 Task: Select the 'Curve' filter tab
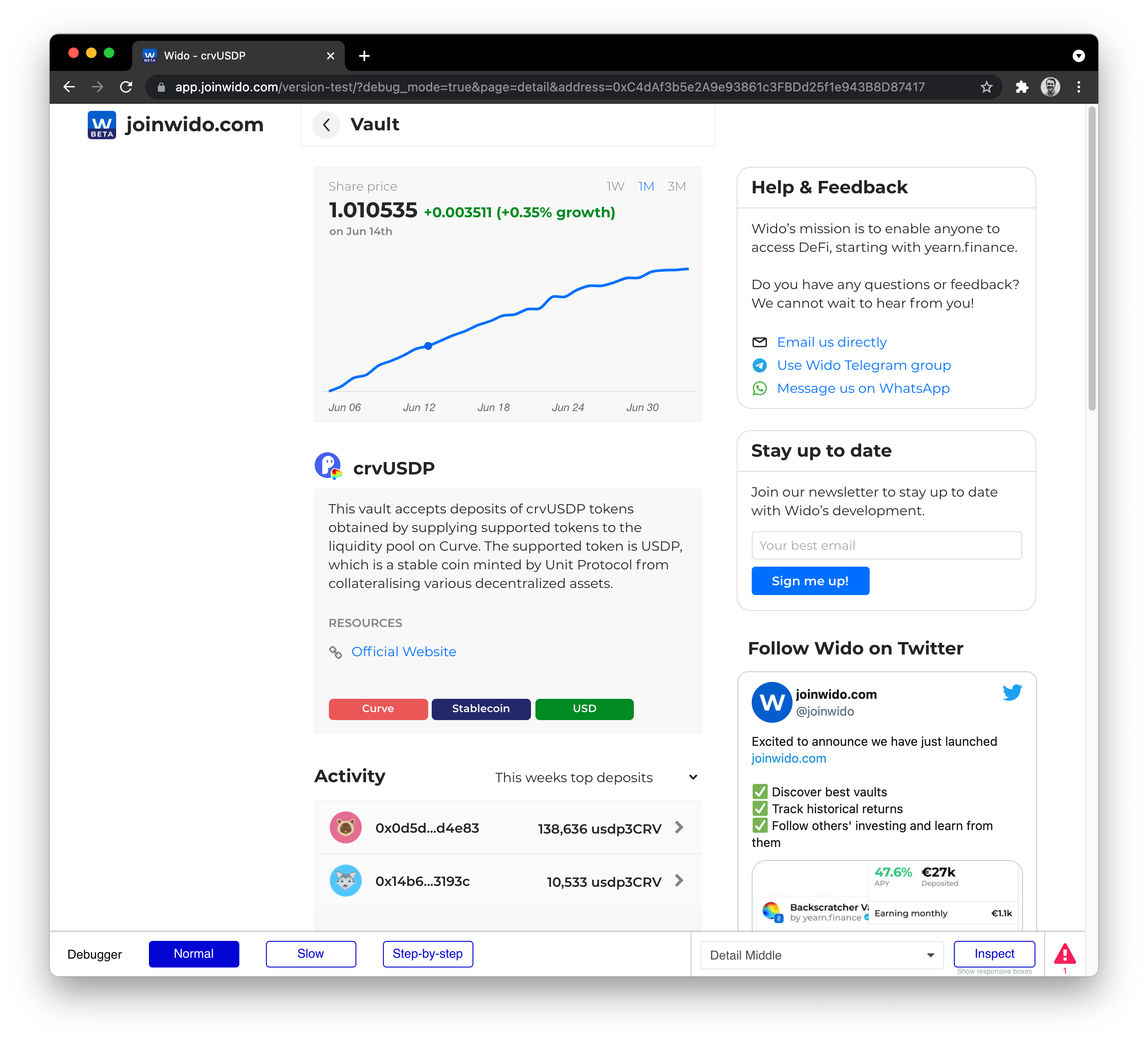[x=378, y=709]
